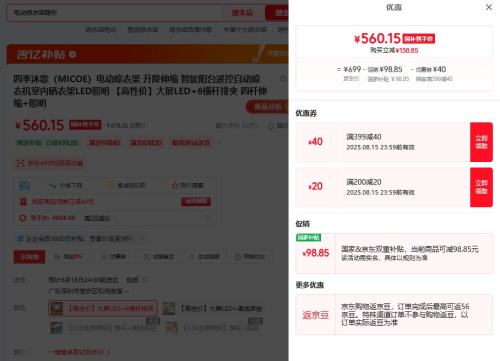Click the ¥98.85 promotion amount
Image resolution: width=500 pixels, height=361 pixels.
pos(316,253)
